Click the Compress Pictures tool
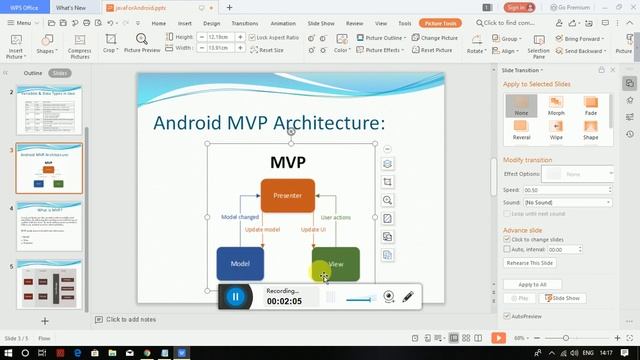Screen dimensions: 640x360 click(80, 46)
